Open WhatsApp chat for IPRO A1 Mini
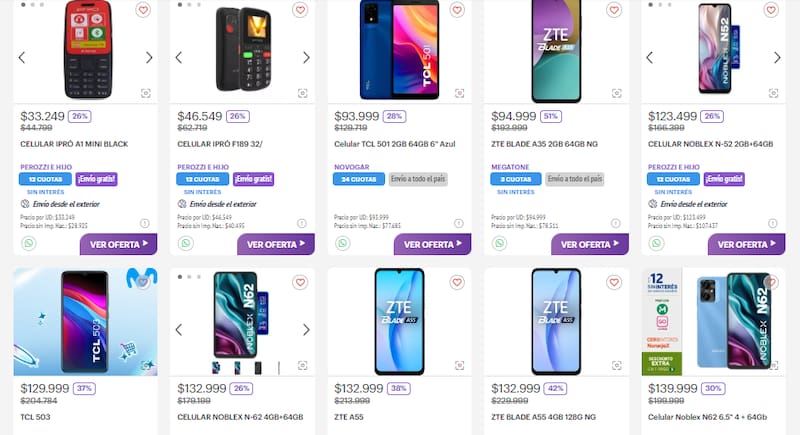This screenshot has width=800, height=435. 28,243
